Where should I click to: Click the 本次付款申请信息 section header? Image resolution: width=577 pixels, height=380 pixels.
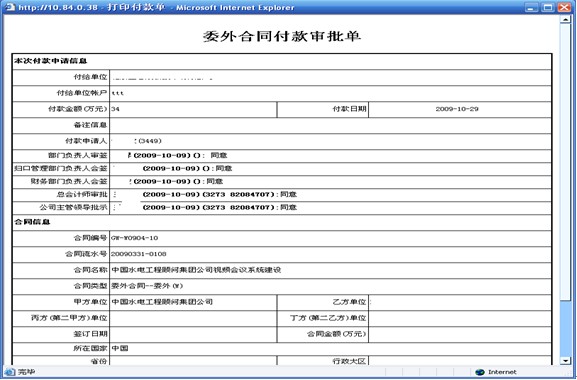pos(50,61)
